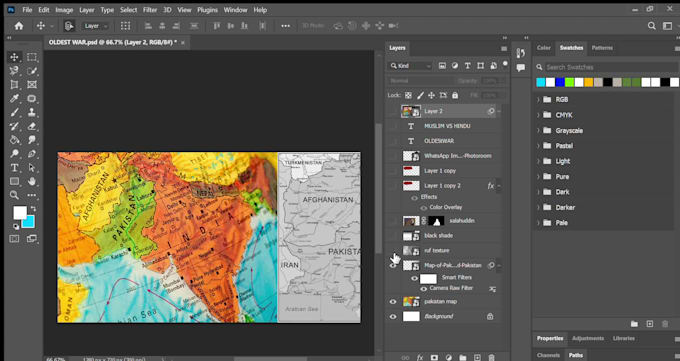
Task: Select the Zoom tool
Action: pyautogui.click(x=14, y=195)
